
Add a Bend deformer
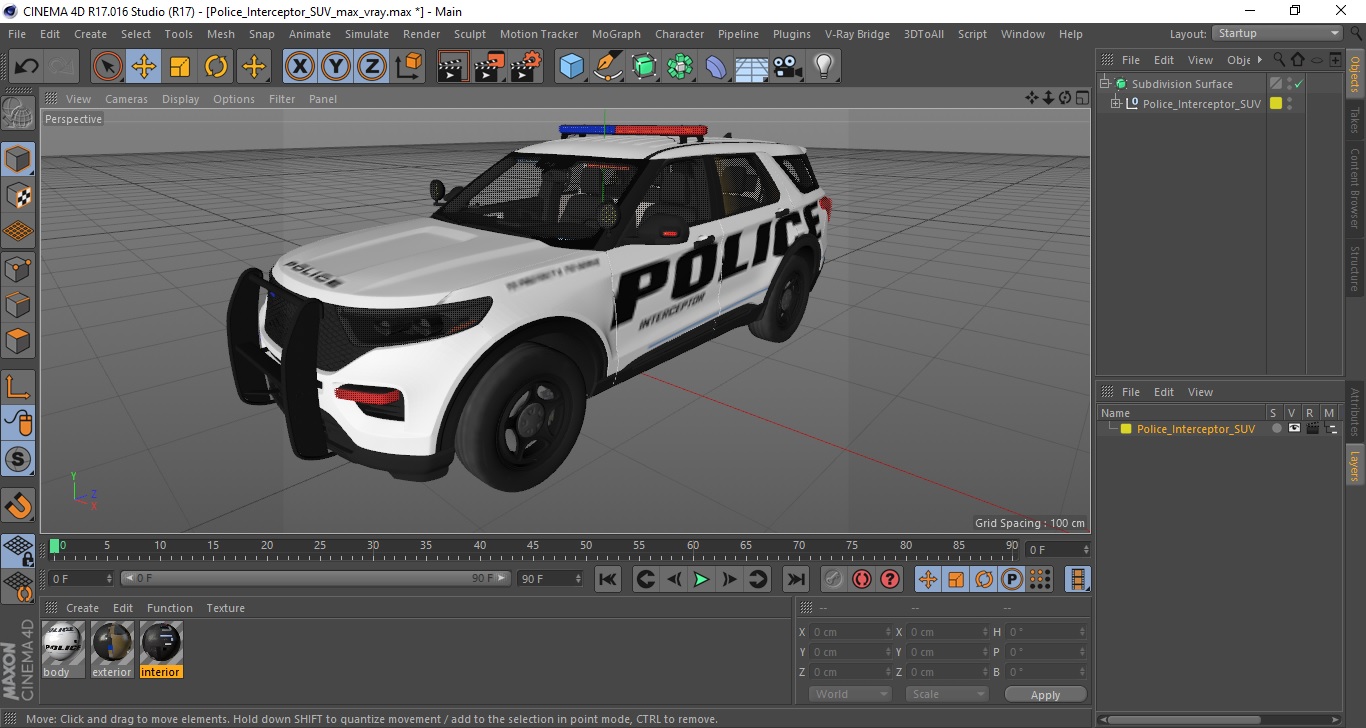[x=716, y=67]
